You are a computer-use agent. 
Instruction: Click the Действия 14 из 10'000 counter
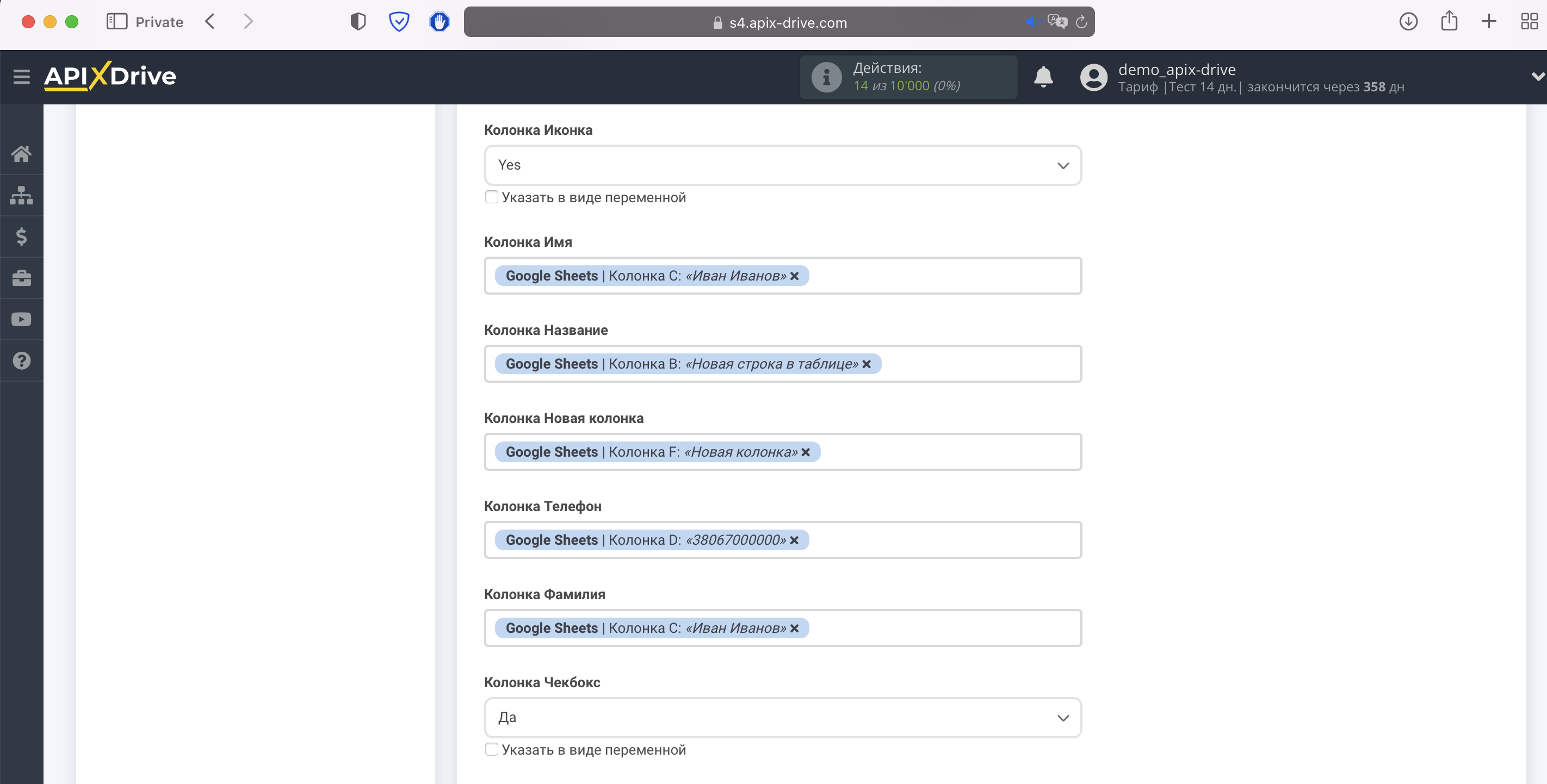908,77
